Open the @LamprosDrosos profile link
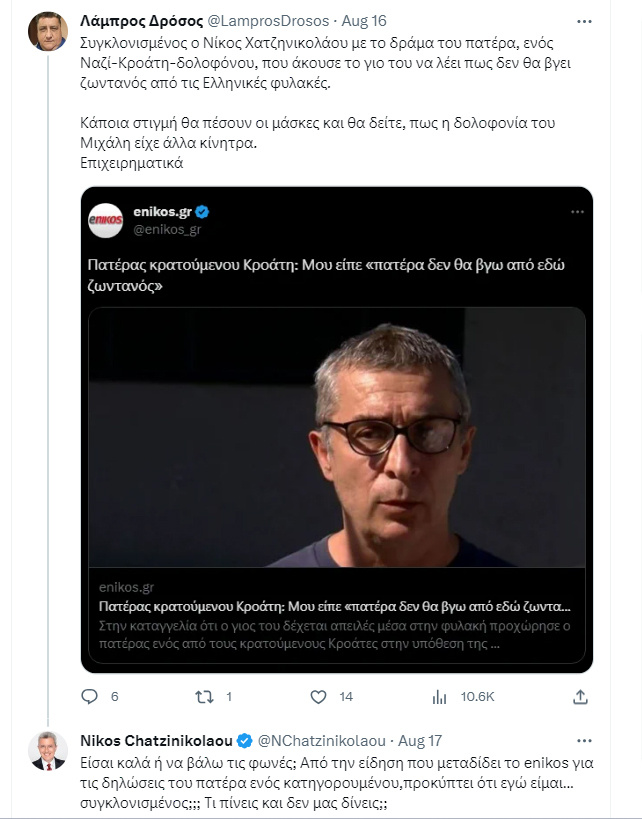 (x=270, y=16)
